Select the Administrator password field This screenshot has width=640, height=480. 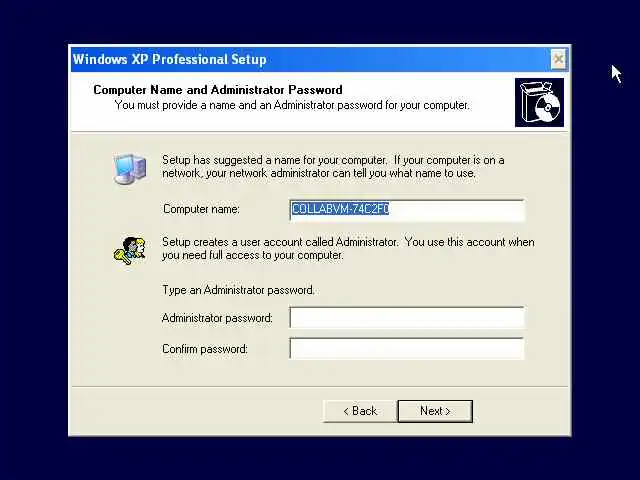pos(407,318)
